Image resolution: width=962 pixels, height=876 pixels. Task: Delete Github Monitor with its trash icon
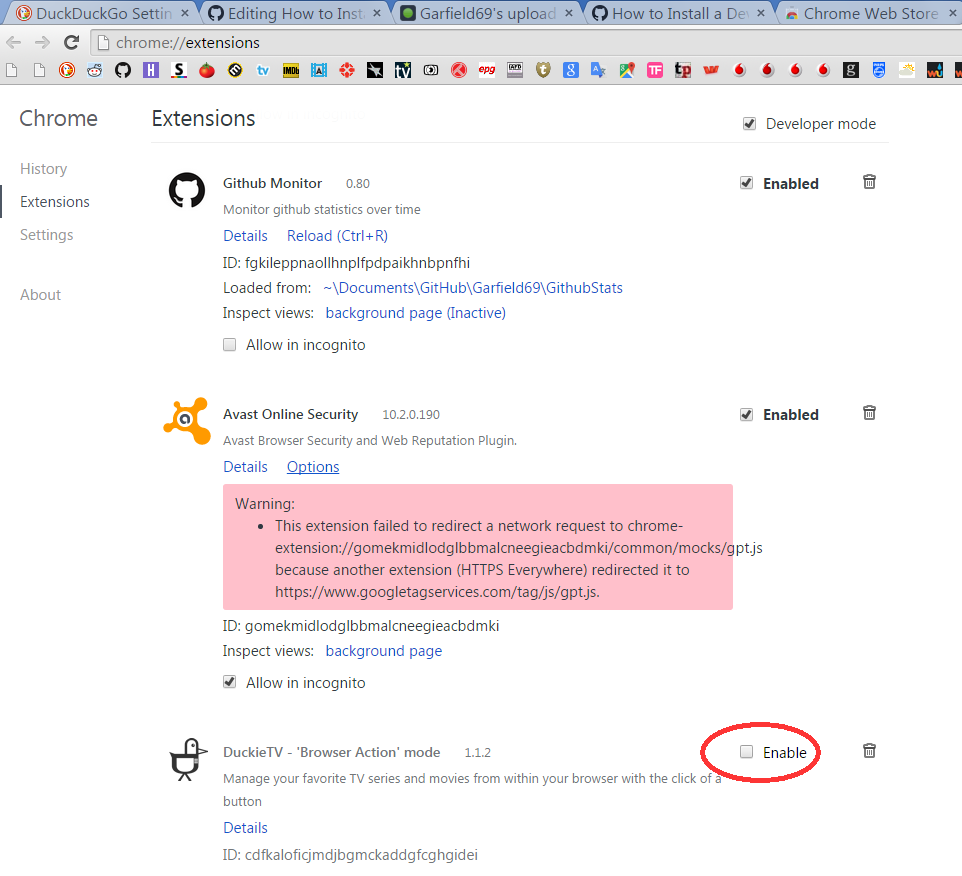(869, 182)
